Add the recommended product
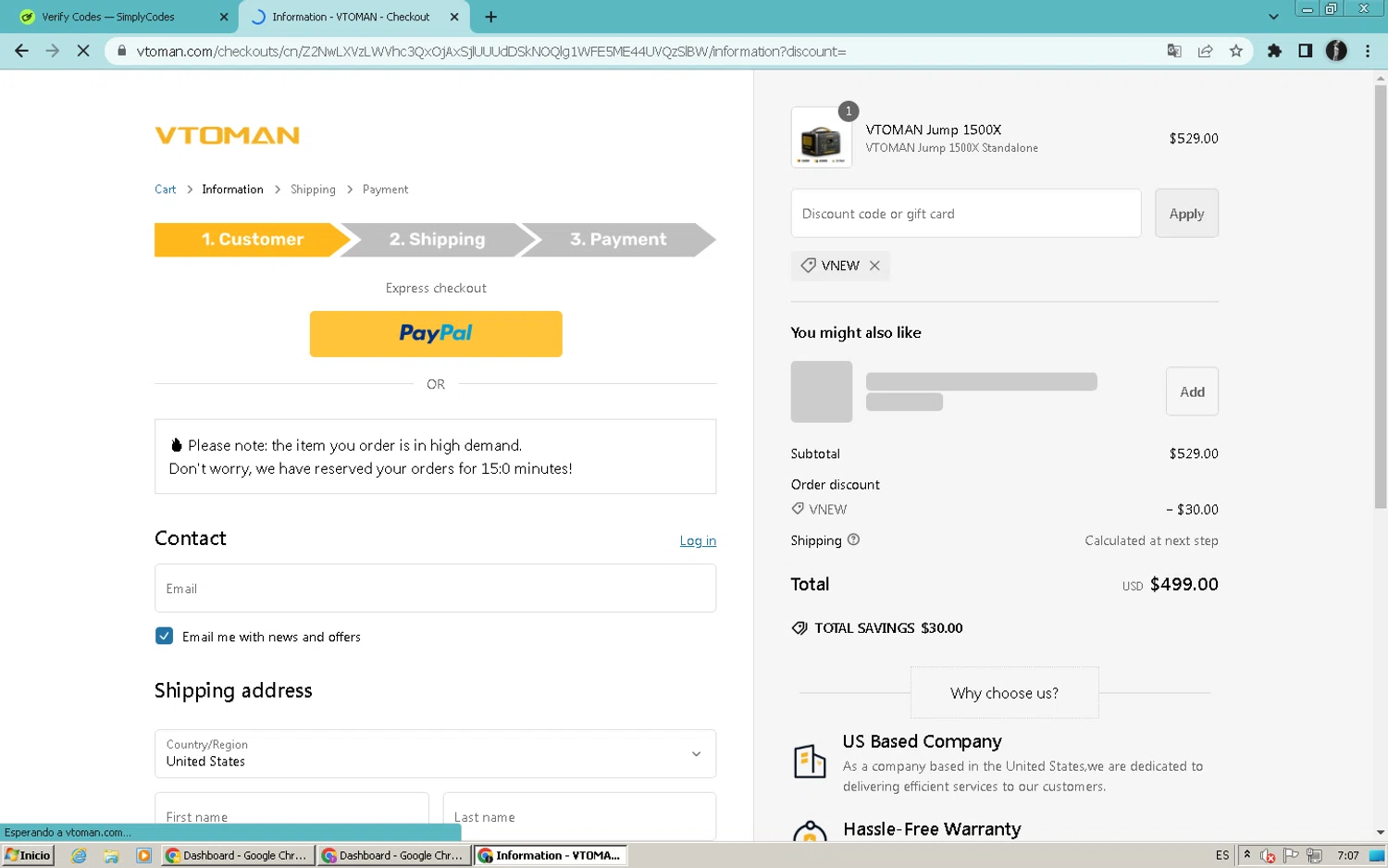Screen dimensions: 1388x868 pyautogui.click(x=1192, y=392)
